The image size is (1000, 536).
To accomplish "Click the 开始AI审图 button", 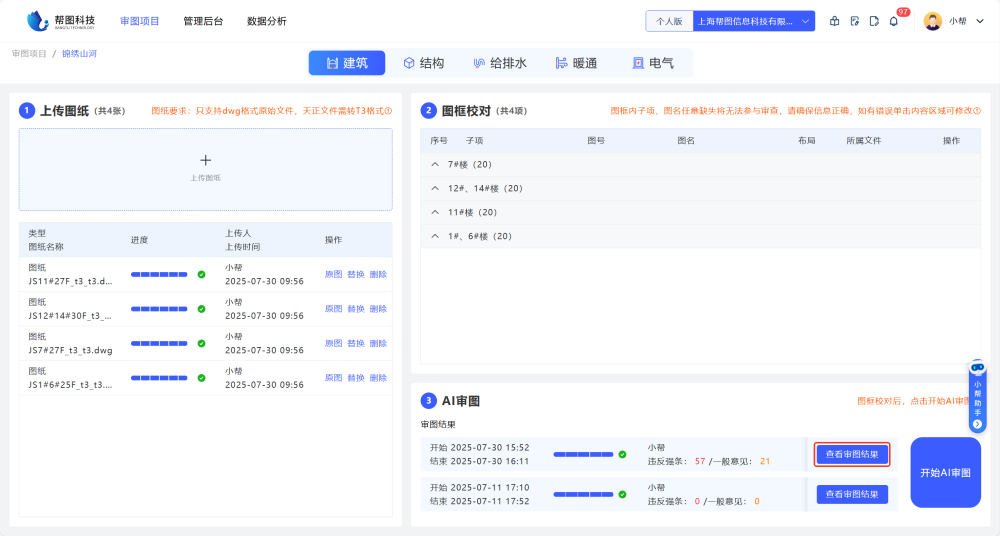I will [x=945, y=472].
